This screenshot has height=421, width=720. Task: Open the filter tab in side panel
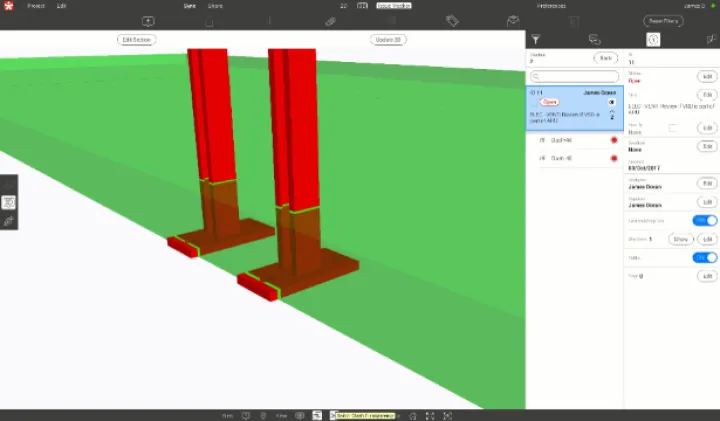(x=535, y=40)
